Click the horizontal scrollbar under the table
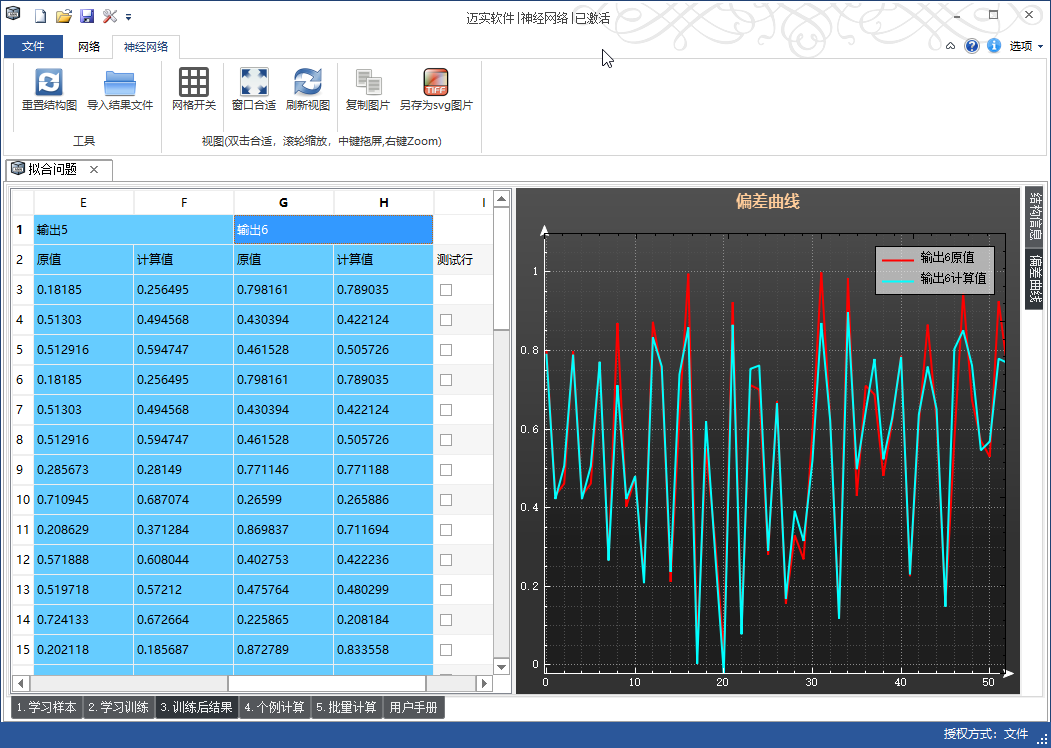Image resolution: width=1051 pixels, height=748 pixels. (250, 683)
